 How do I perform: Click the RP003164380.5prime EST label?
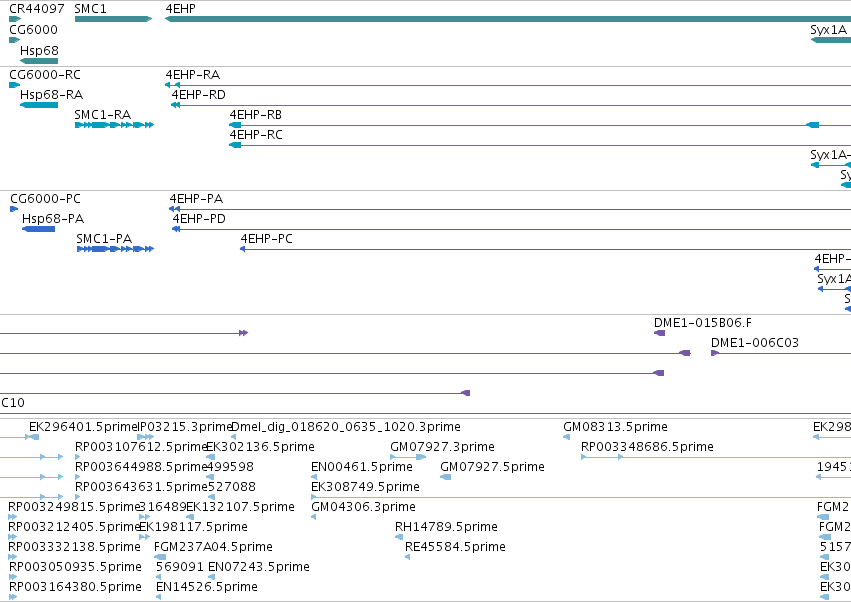(75, 587)
